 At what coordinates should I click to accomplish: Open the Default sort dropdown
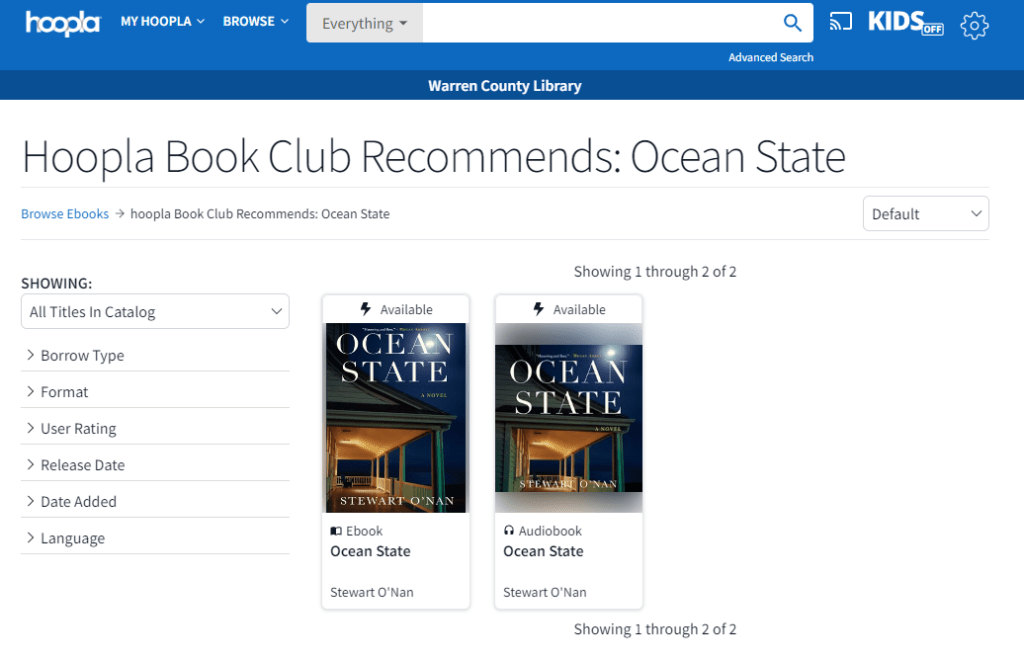(x=925, y=214)
